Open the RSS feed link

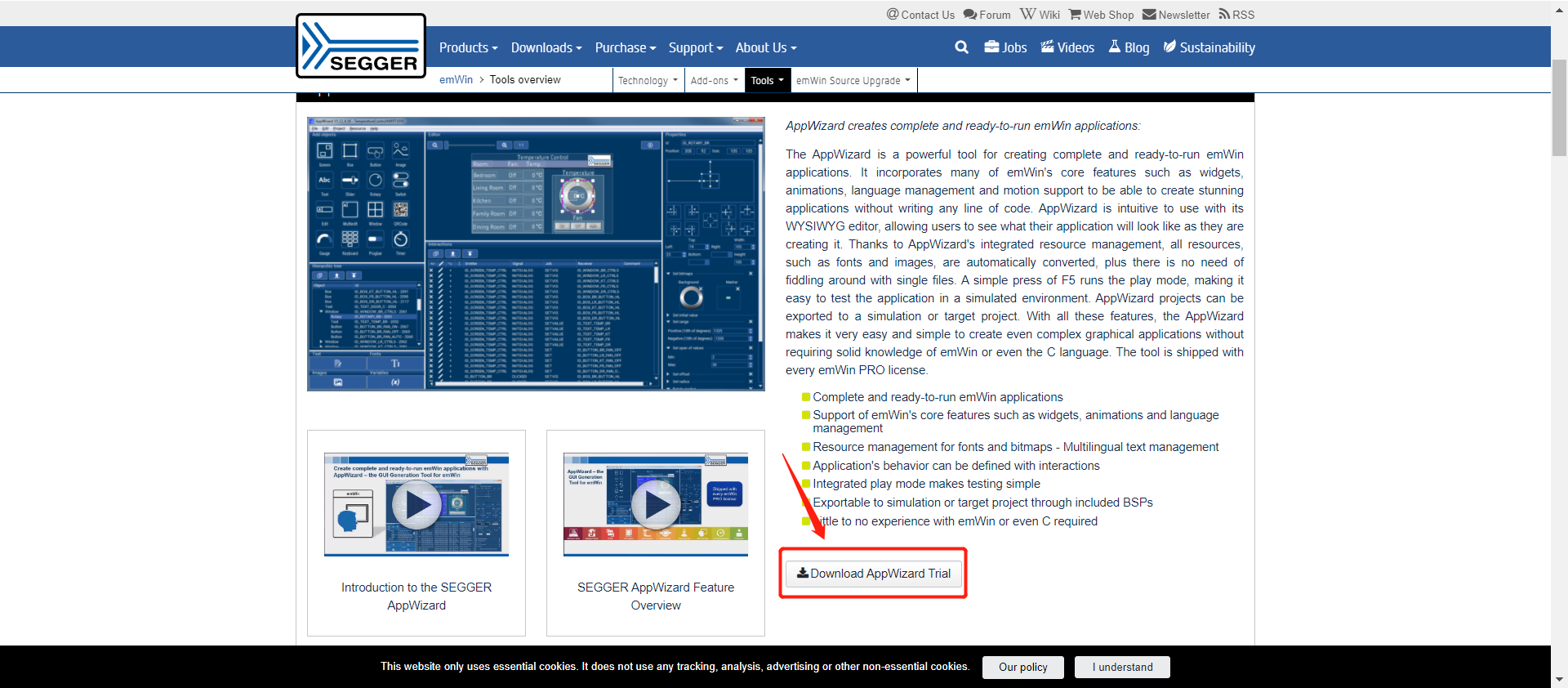coord(1236,15)
